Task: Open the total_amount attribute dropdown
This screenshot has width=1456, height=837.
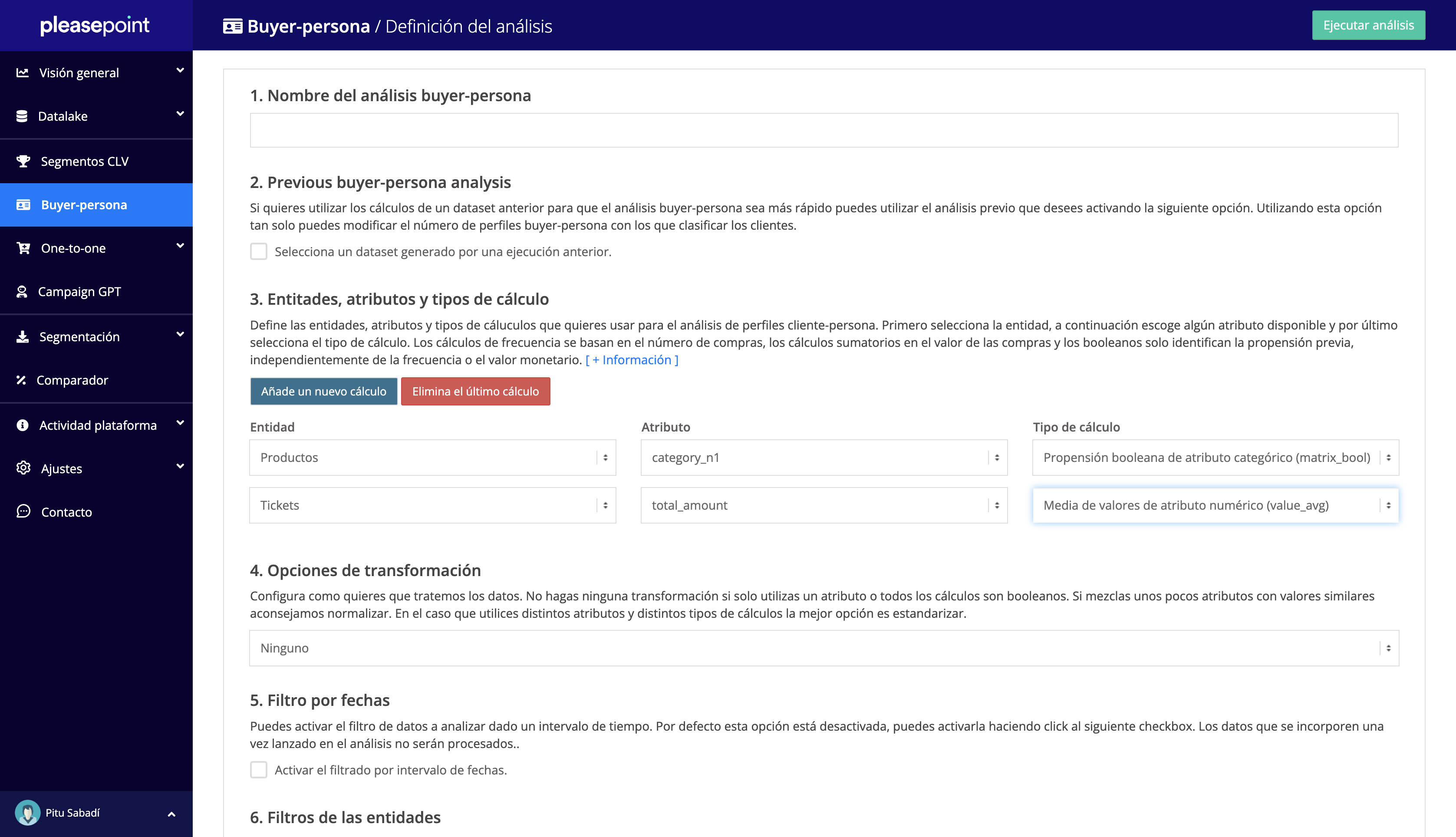Action: [824, 505]
